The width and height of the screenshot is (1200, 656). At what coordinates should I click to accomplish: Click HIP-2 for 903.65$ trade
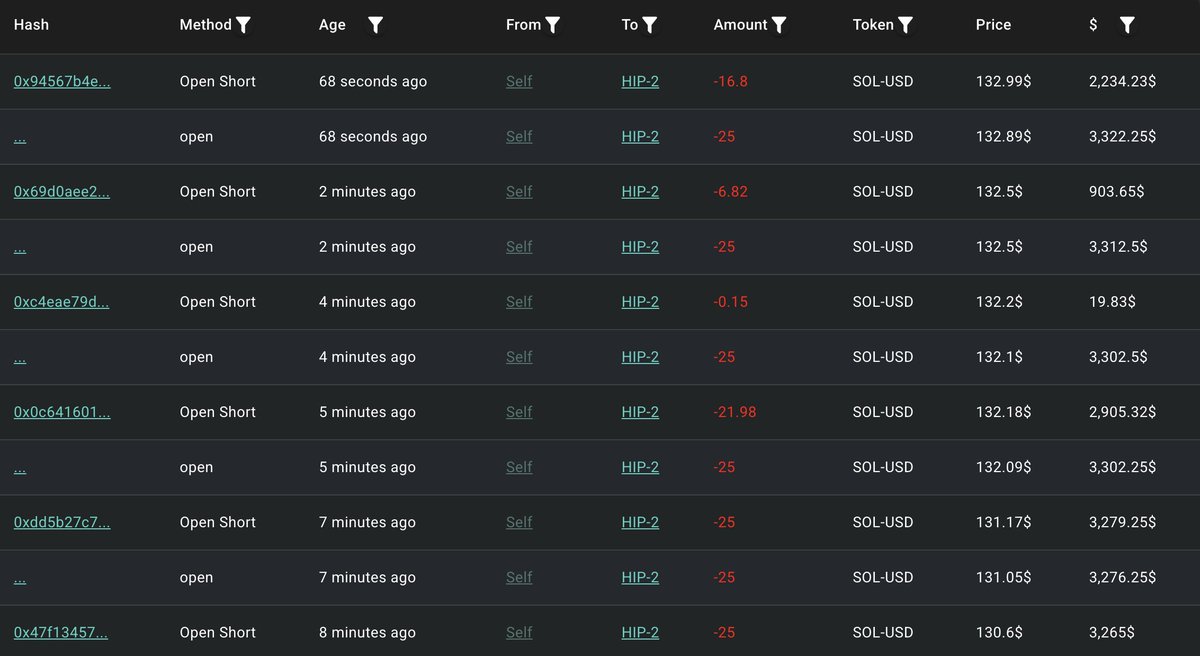pyautogui.click(x=640, y=192)
